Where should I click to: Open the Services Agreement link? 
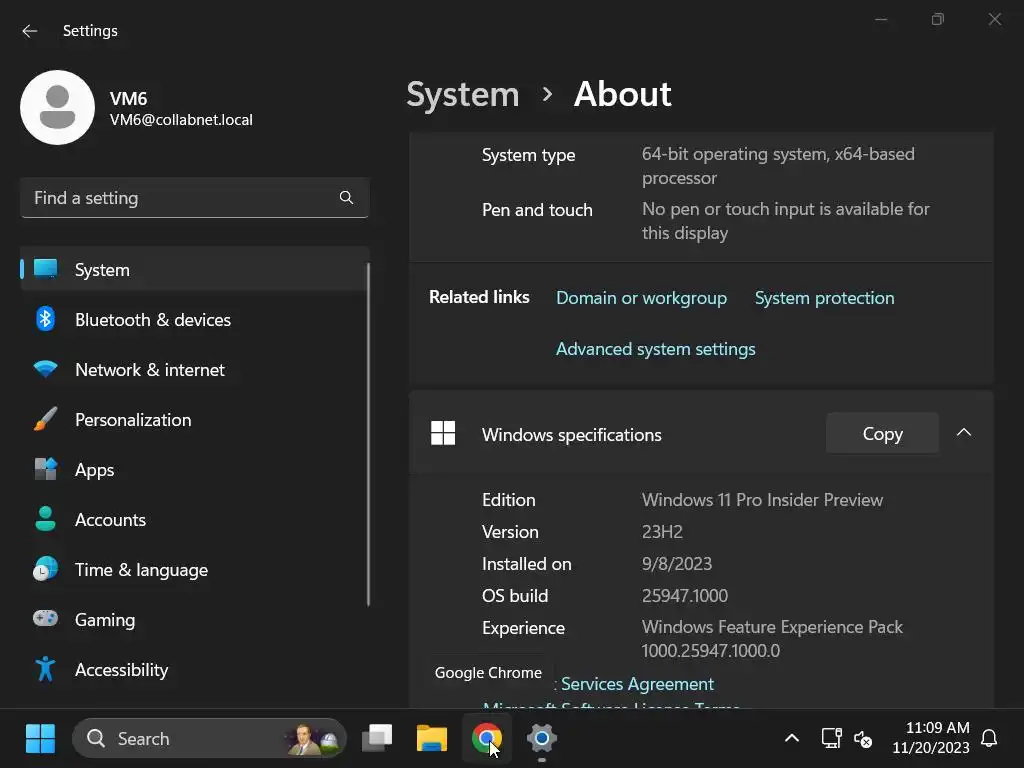[x=637, y=684]
